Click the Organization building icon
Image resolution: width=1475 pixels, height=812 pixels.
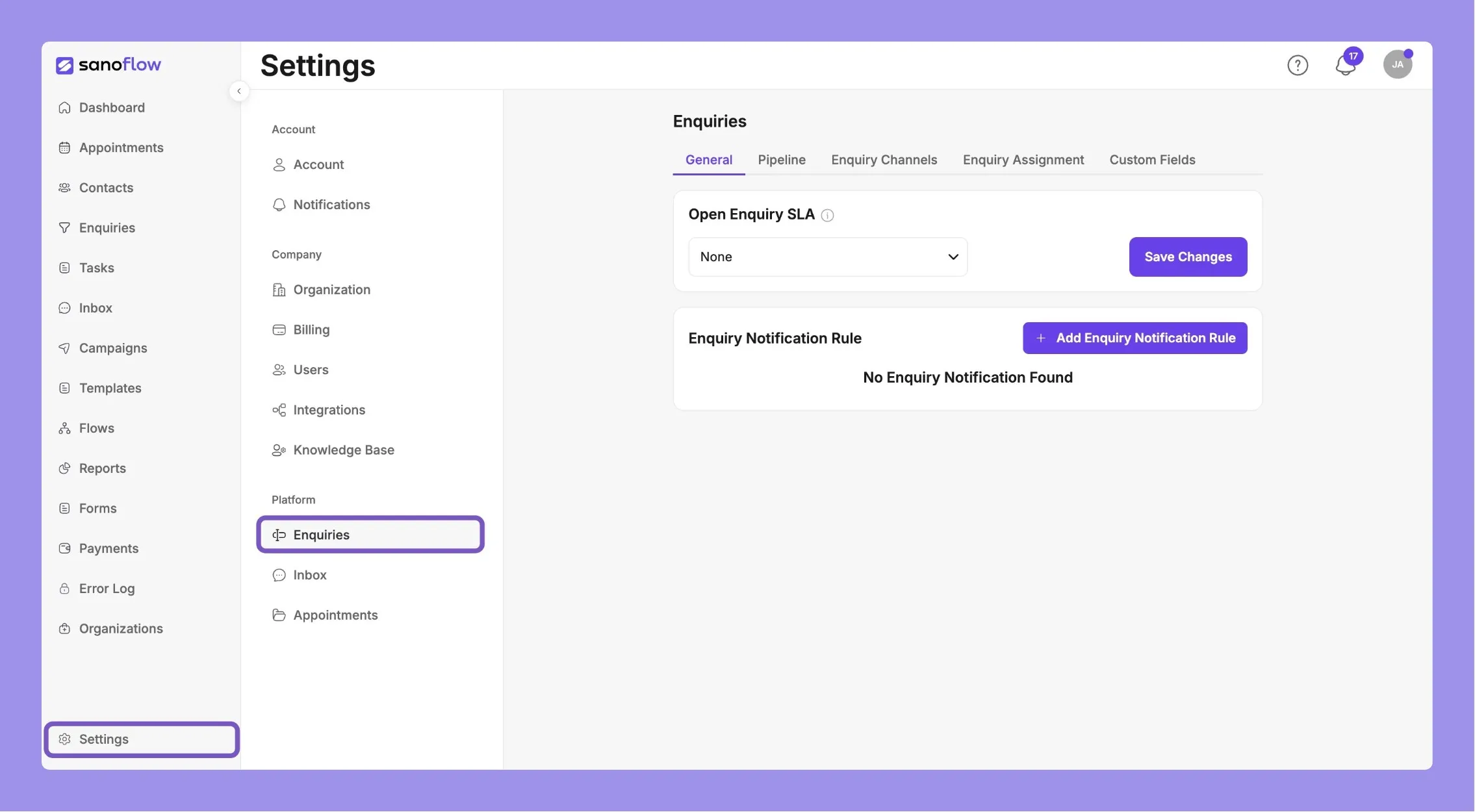[x=279, y=290]
